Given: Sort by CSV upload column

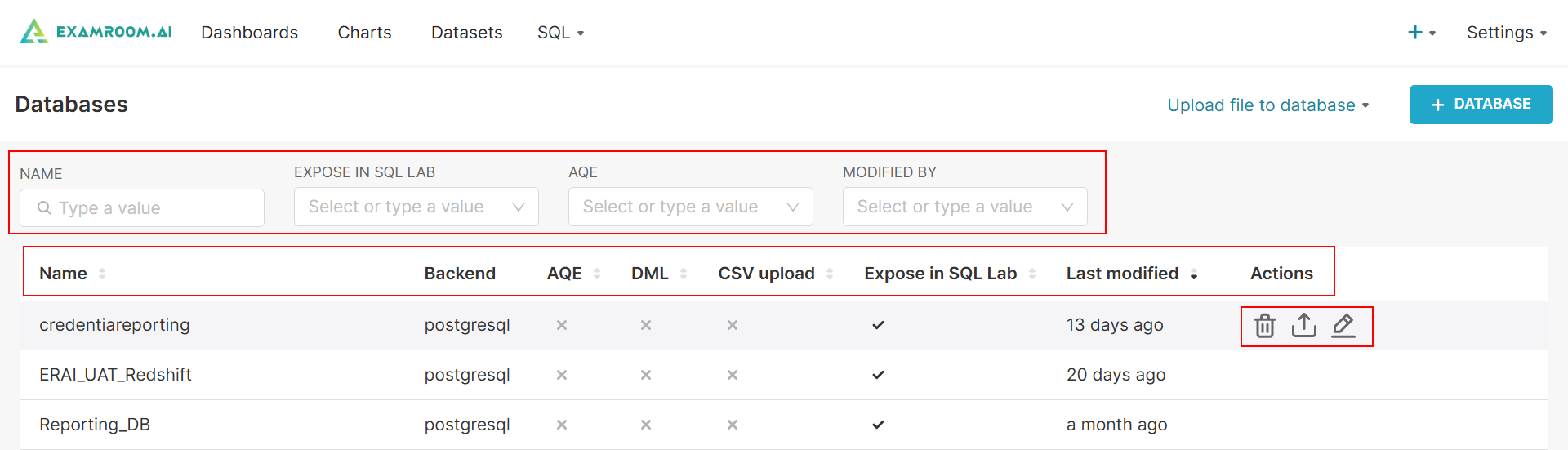Looking at the screenshot, I should click(830, 274).
